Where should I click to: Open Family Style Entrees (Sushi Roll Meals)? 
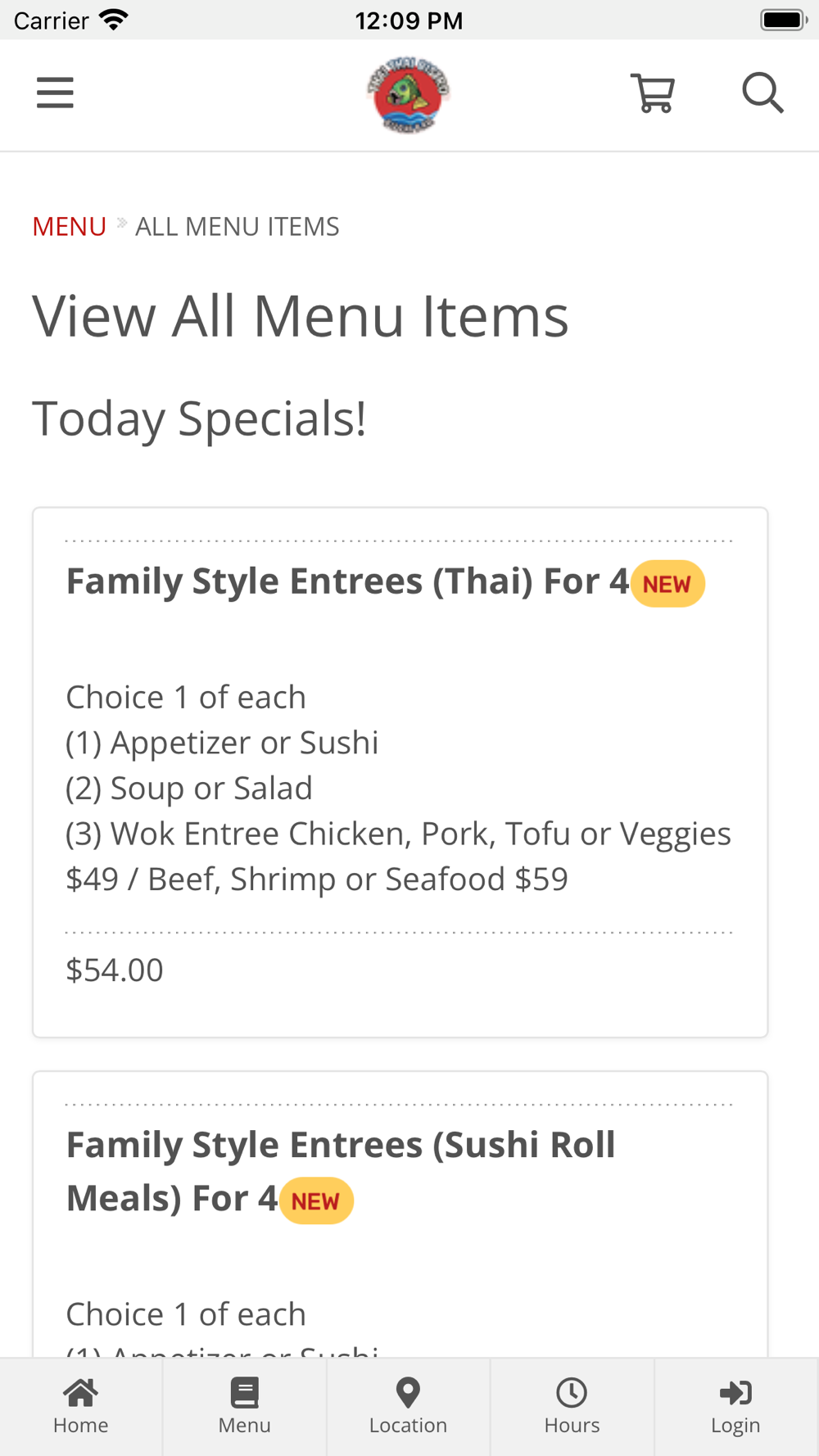pyautogui.click(x=340, y=1171)
